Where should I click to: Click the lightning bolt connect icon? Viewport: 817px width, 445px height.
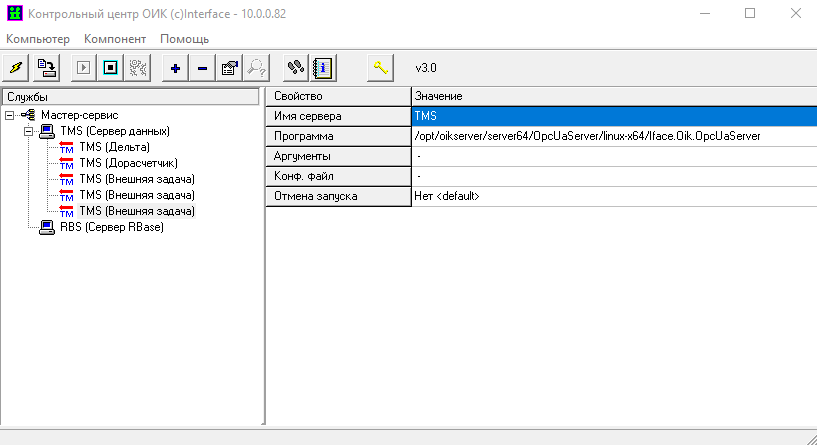16,68
